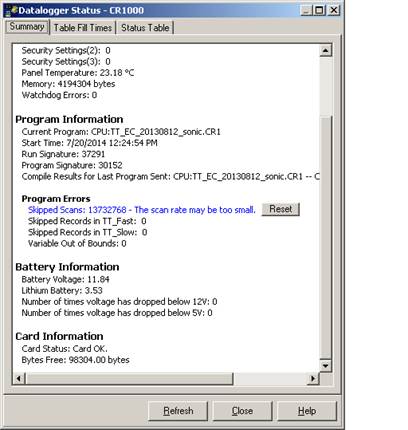This screenshot has height=430, width=408.
Task: Select the voltage dropped below 12V line
Action: [x=119, y=302]
